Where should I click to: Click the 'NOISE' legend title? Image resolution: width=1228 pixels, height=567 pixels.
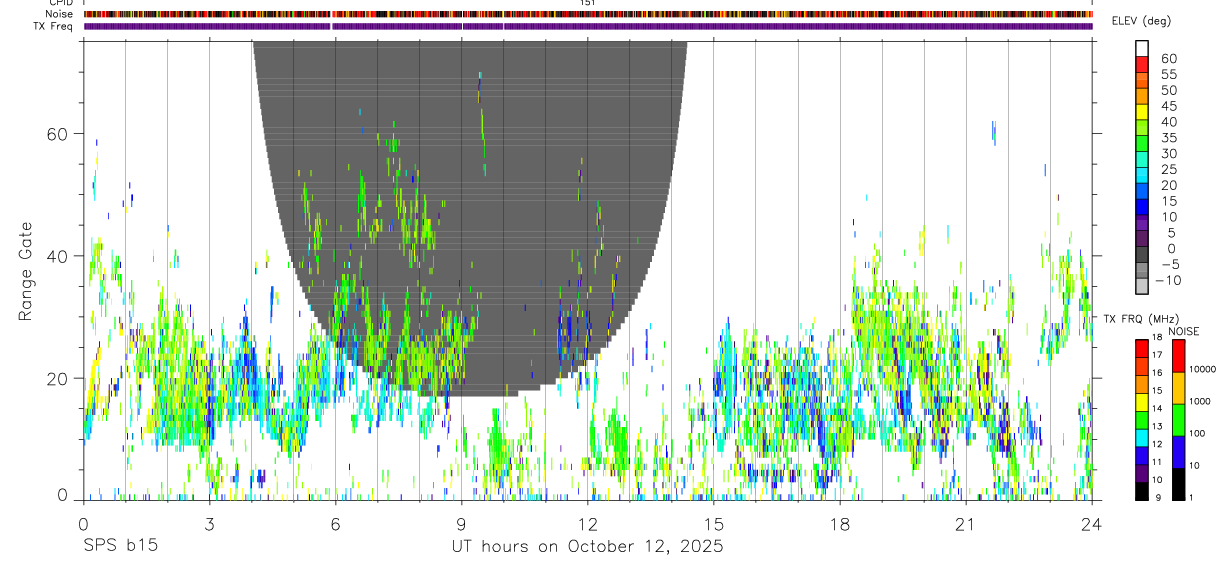pyautogui.click(x=1184, y=331)
